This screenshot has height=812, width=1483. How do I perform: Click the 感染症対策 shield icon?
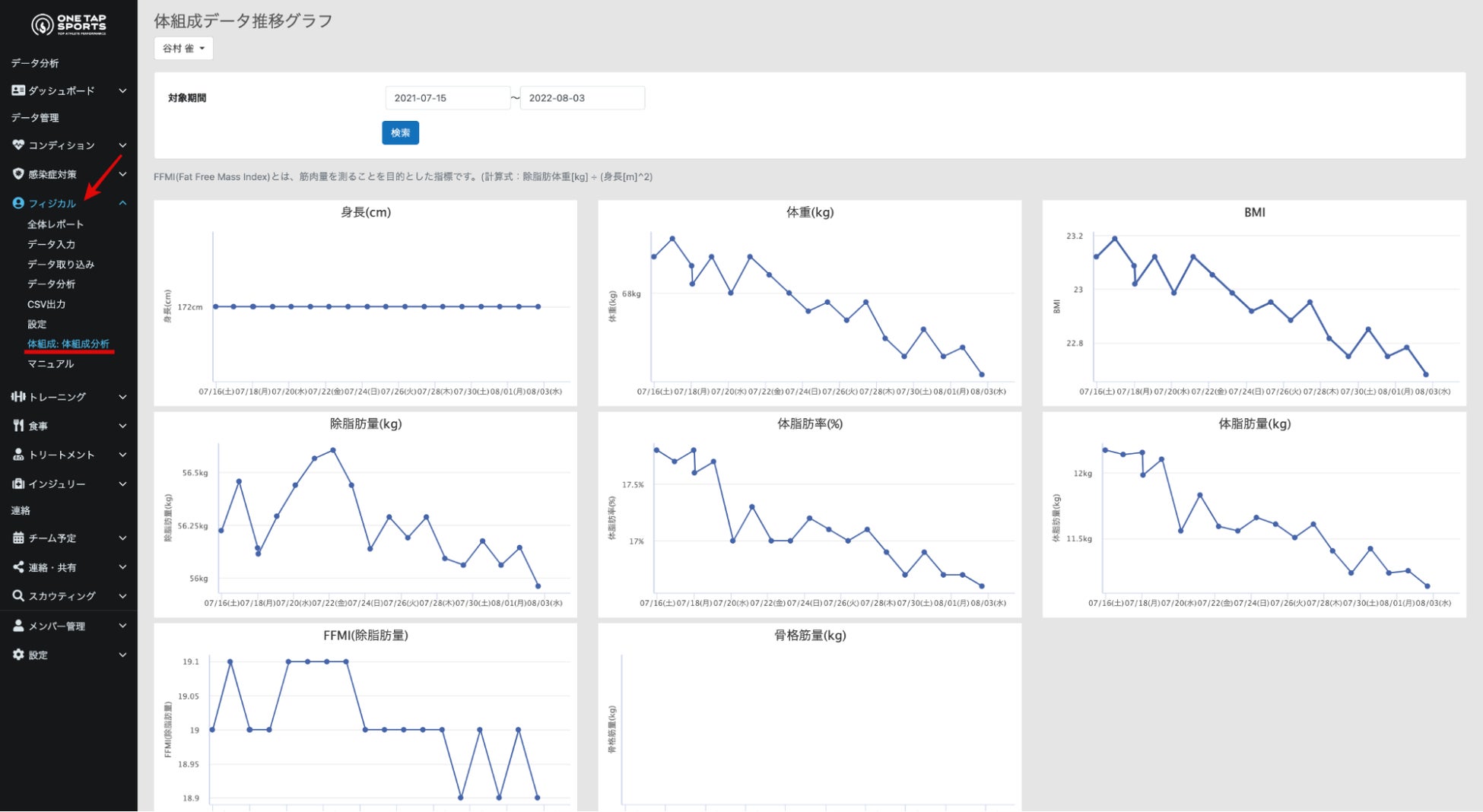coord(18,174)
